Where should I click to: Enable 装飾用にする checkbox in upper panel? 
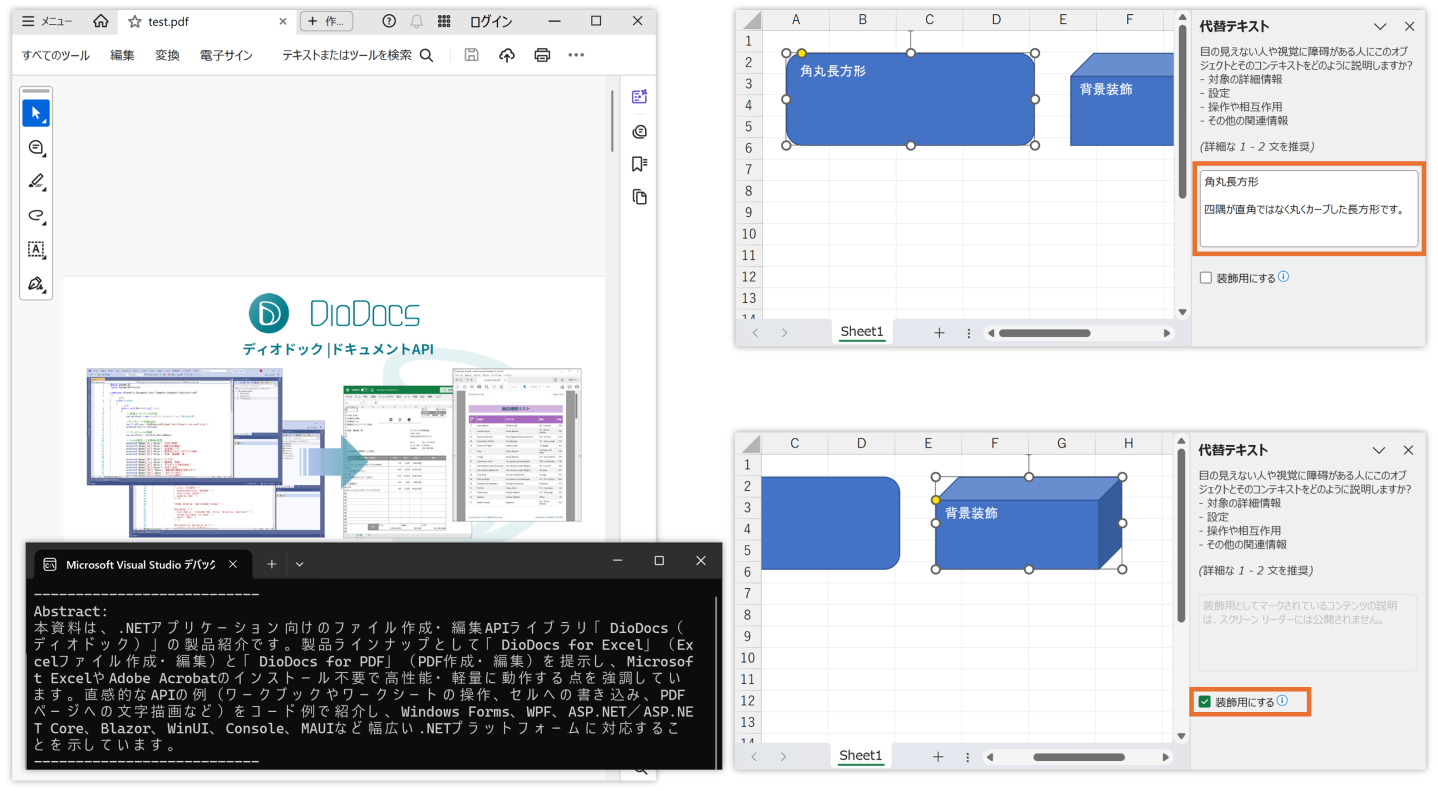pos(1206,278)
